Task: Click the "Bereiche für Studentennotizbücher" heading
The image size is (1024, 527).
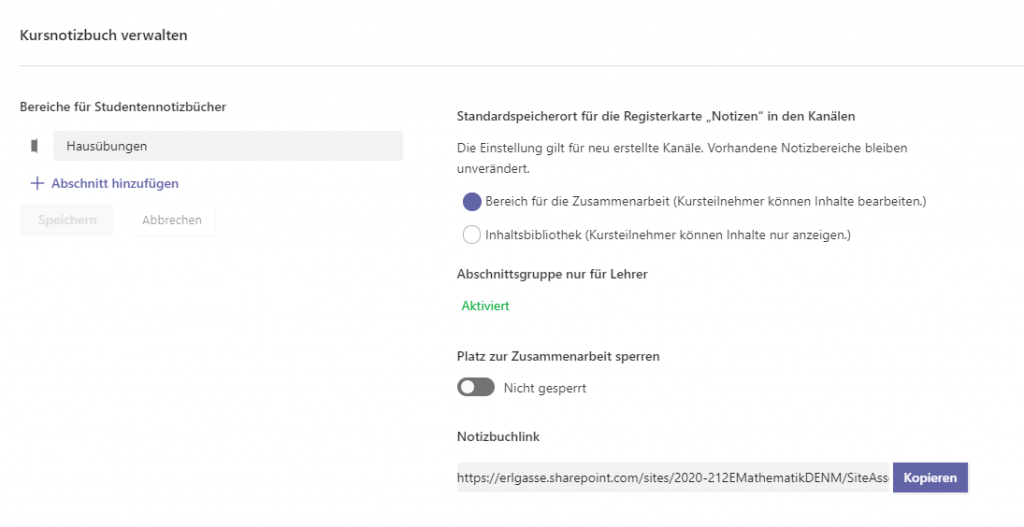Action: [122, 106]
